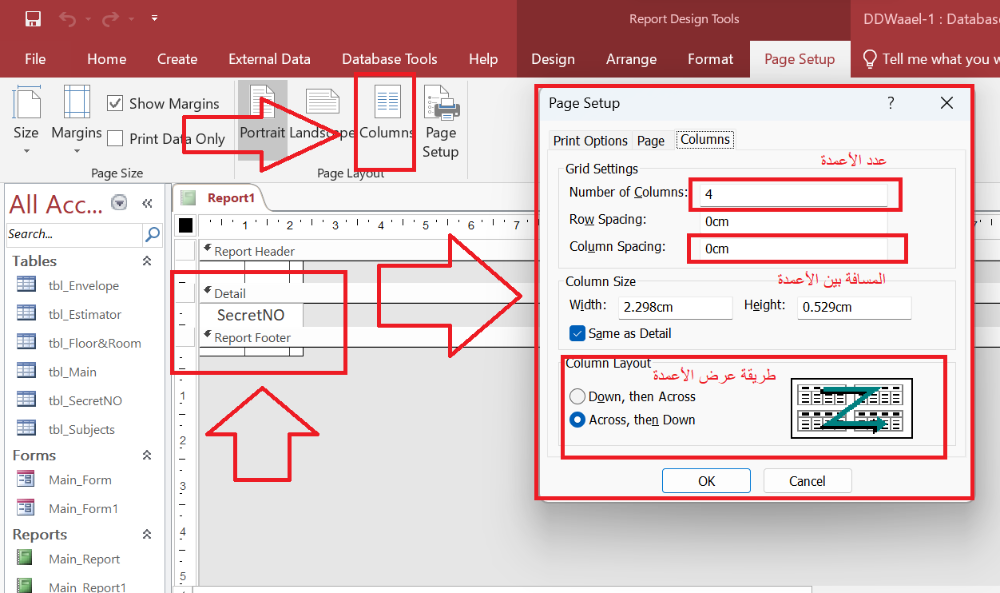The height and width of the screenshot is (593, 1000).
Task: Select the tbl_Envelope table
Action: (84, 285)
